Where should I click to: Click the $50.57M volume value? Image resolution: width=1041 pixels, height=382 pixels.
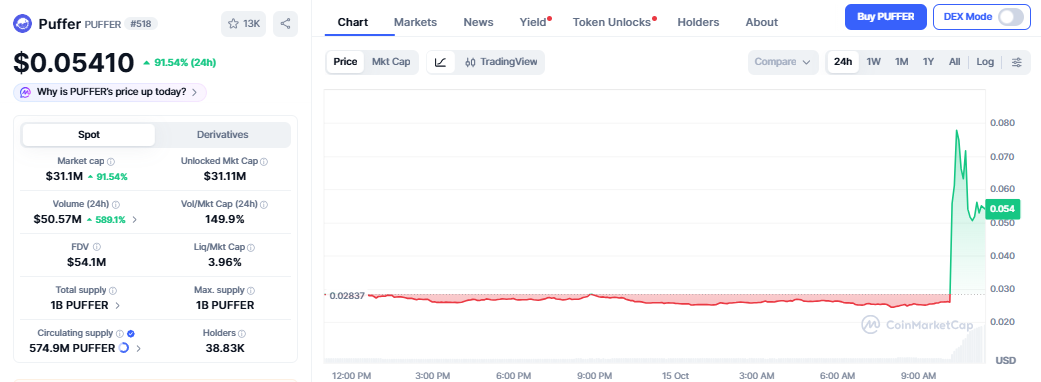coord(58,219)
